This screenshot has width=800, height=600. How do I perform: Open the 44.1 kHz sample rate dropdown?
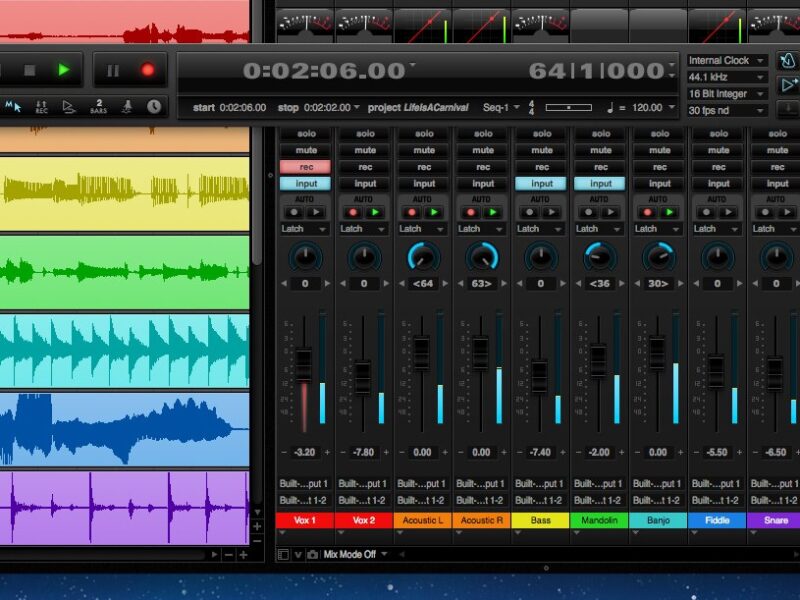(728, 77)
